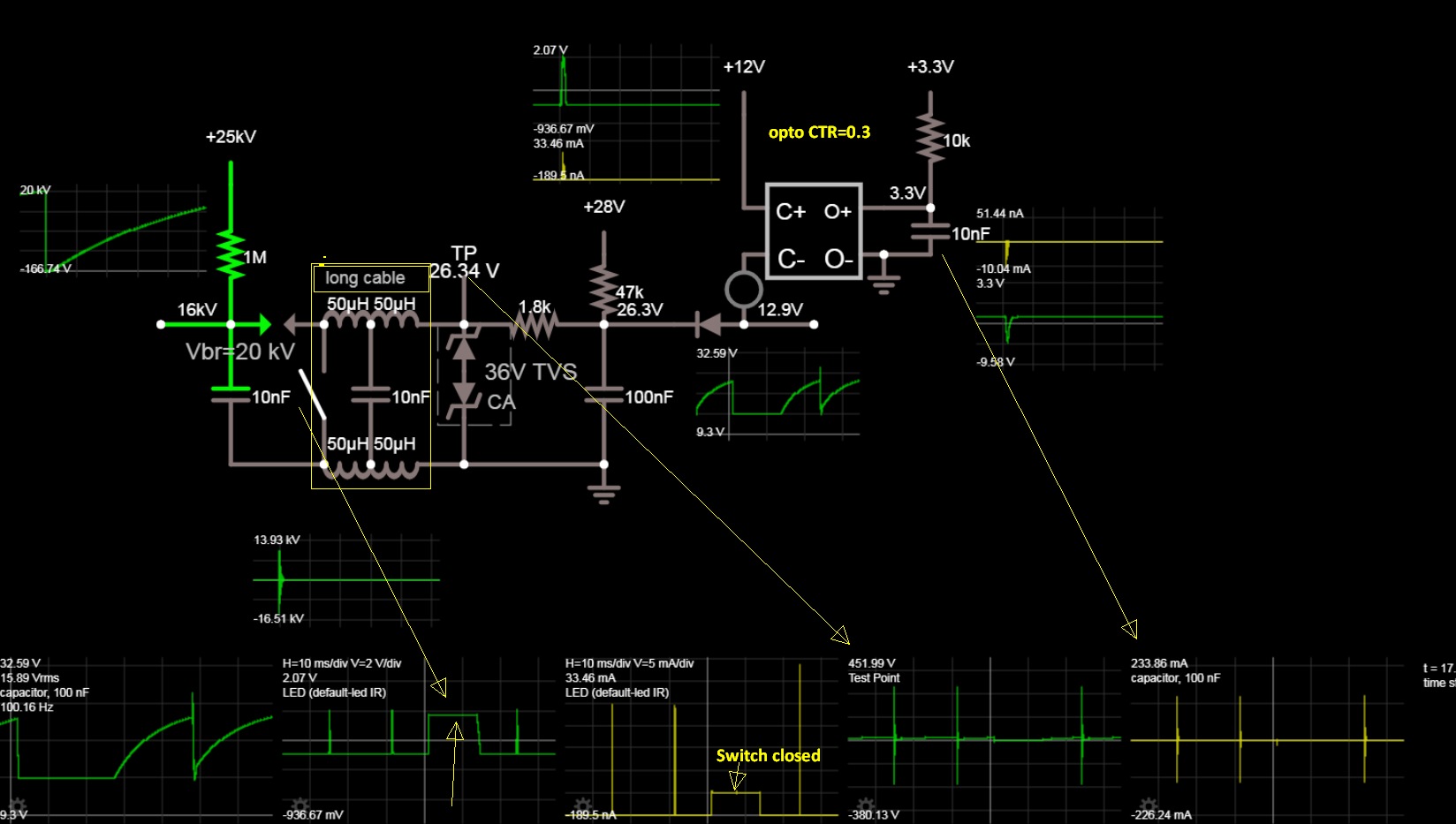The image size is (1456, 824).
Task: Click the '15.89 Vrms' readout
Action: click(x=30, y=678)
